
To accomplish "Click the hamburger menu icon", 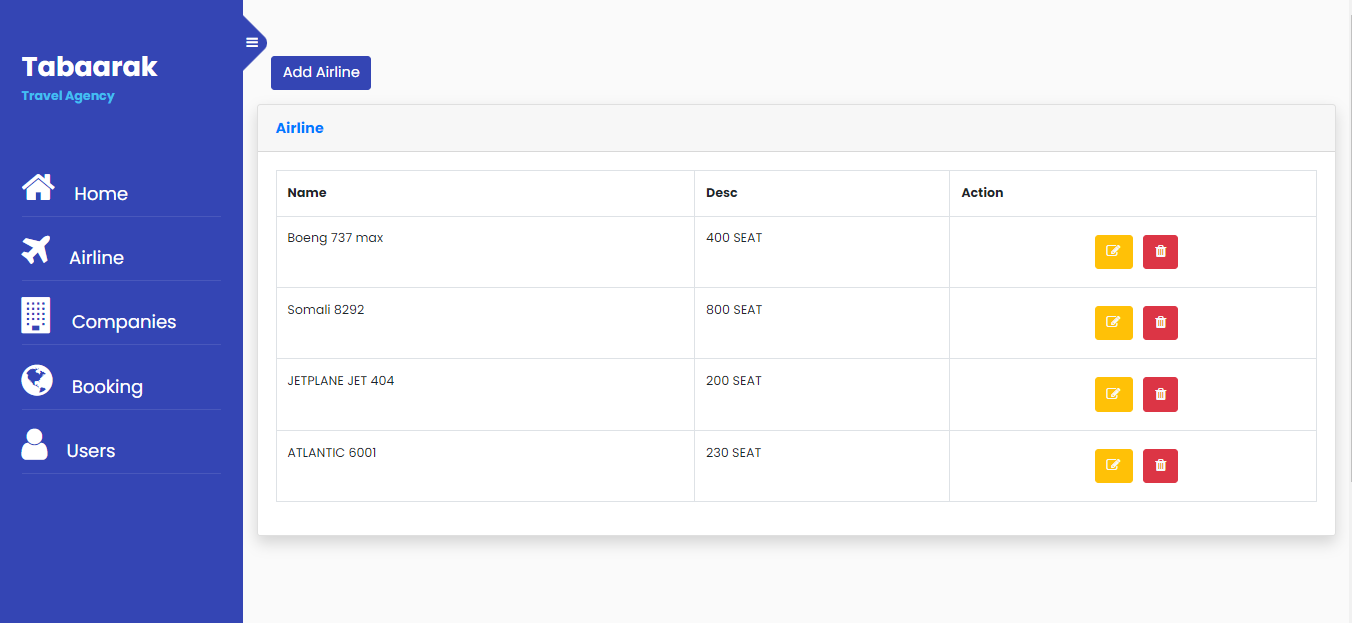I will [250, 42].
